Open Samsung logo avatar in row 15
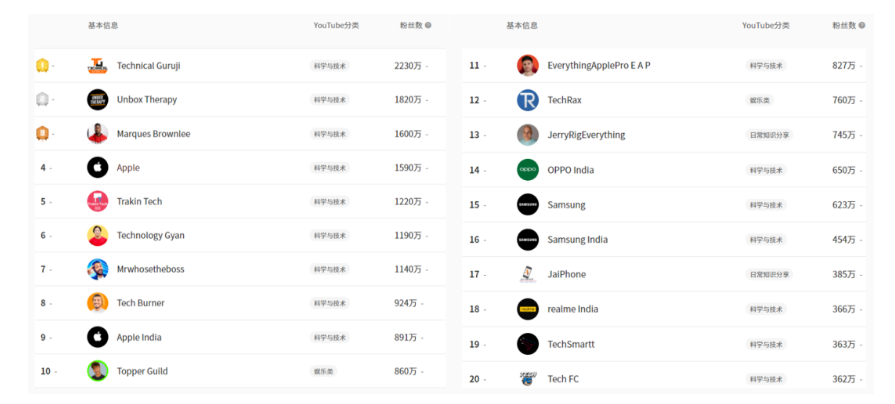 pos(528,205)
